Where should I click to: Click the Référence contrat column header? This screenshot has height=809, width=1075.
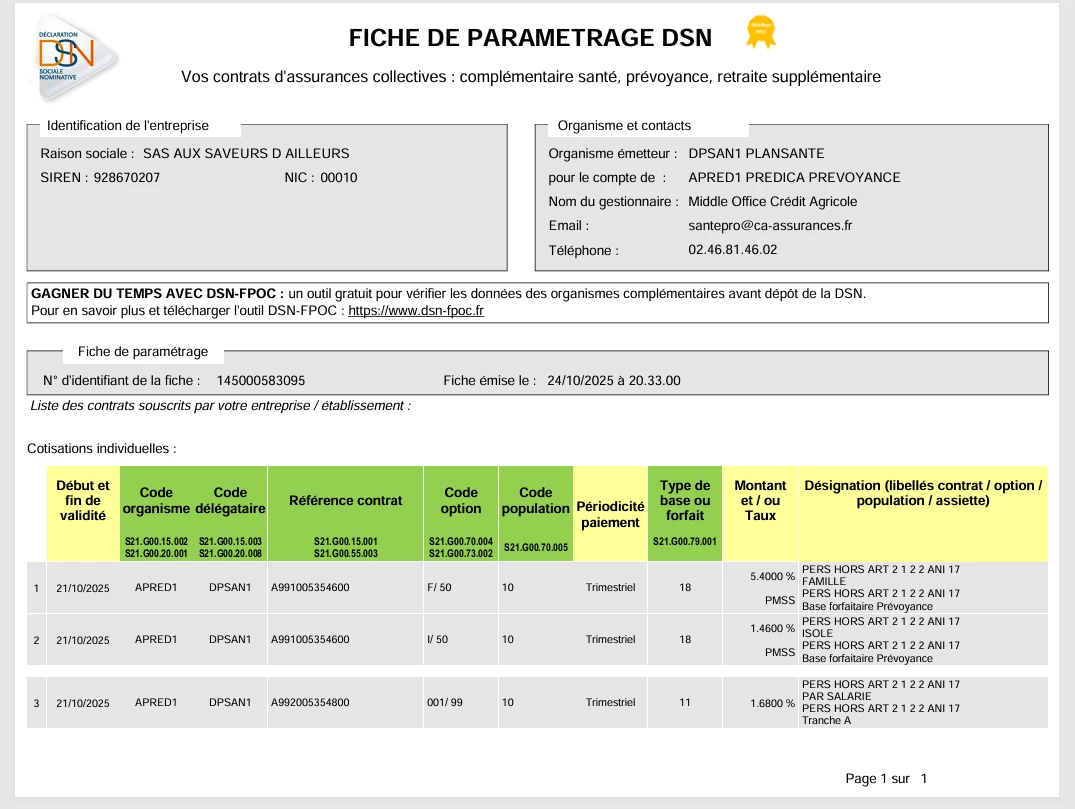(x=346, y=514)
